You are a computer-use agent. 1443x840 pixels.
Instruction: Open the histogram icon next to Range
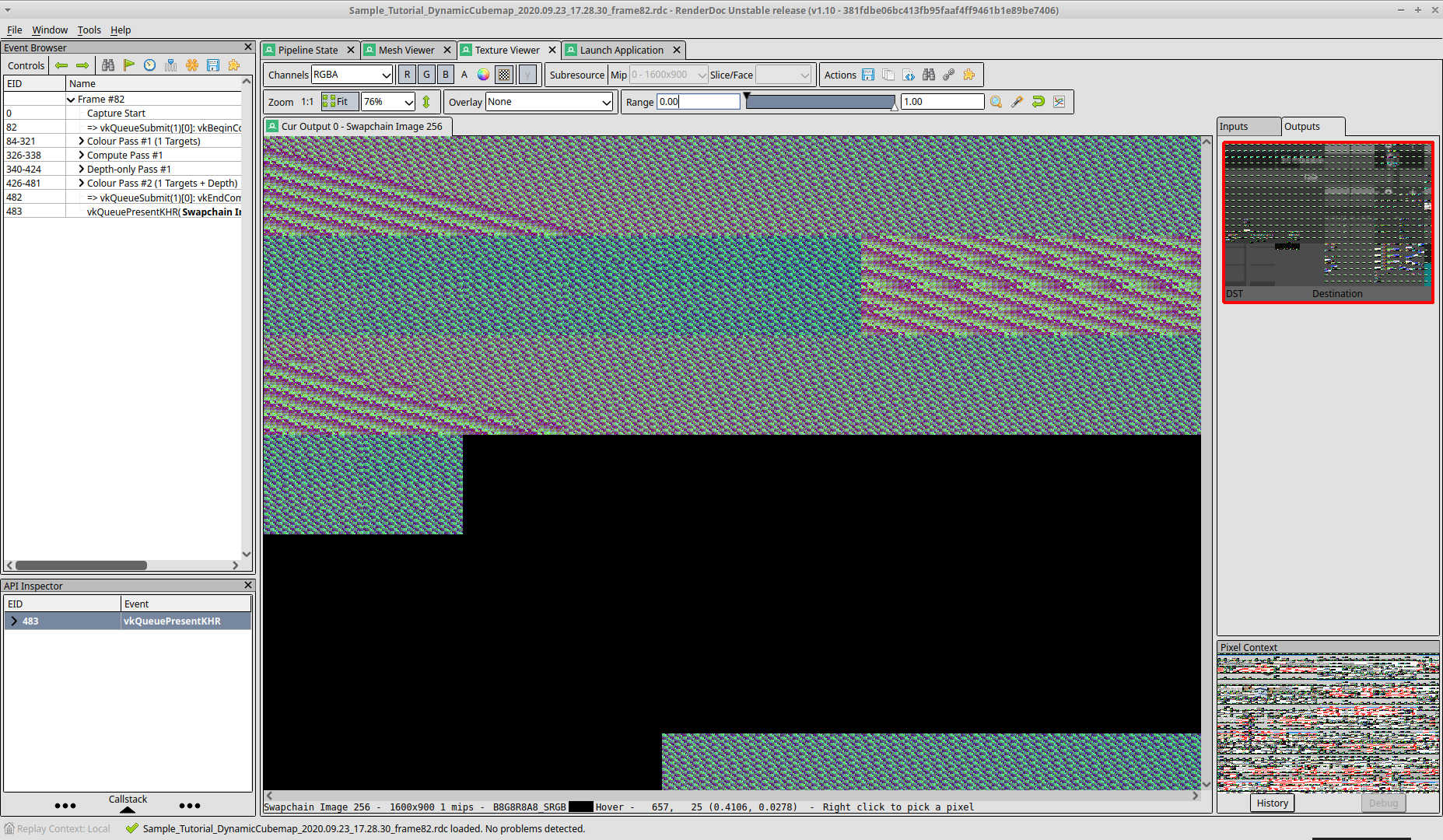pos(1059,101)
